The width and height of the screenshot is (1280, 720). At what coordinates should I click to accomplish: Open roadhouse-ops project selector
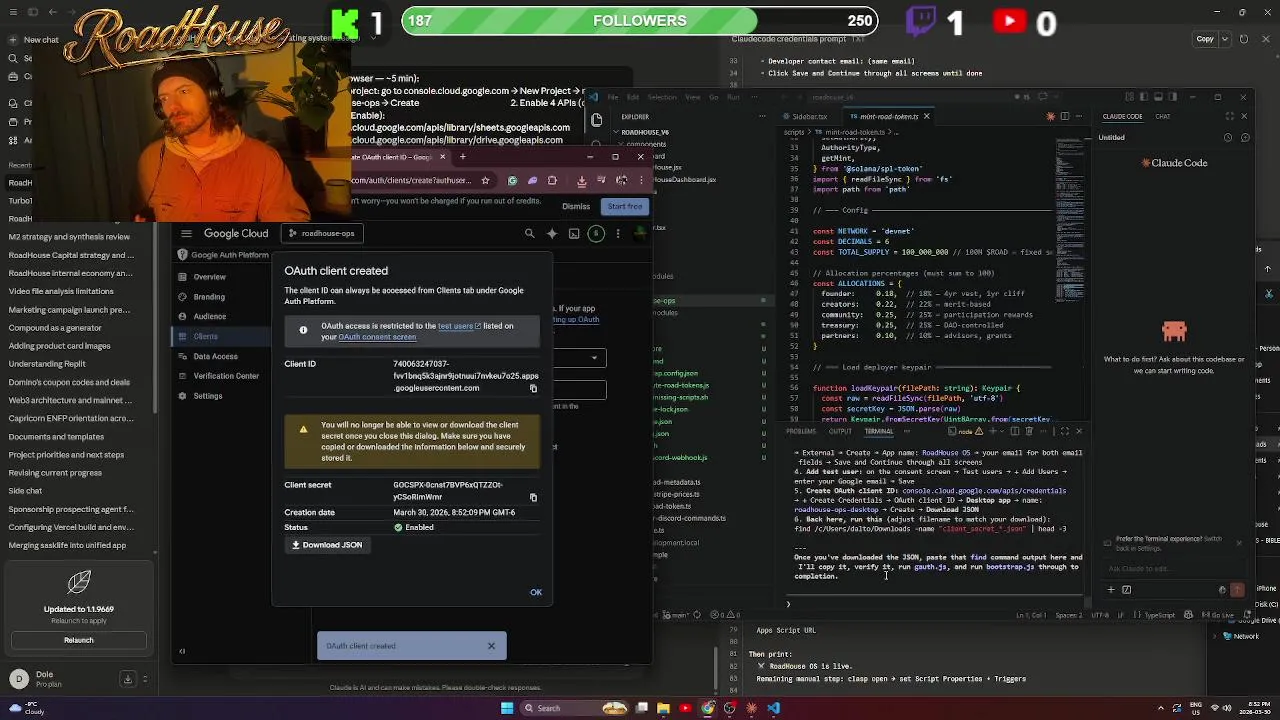[322, 233]
